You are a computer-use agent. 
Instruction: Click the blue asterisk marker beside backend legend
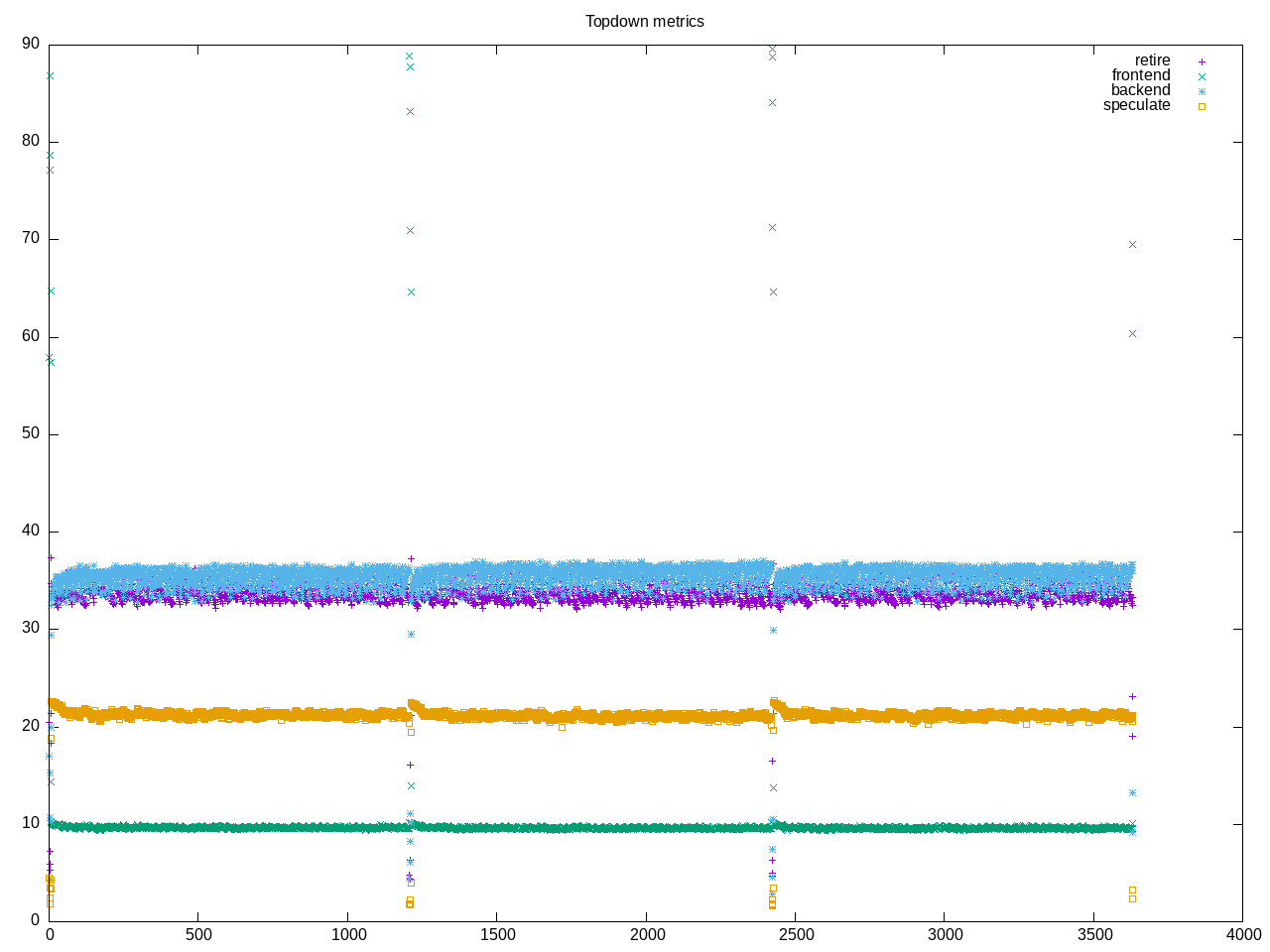pos(1202,91)
